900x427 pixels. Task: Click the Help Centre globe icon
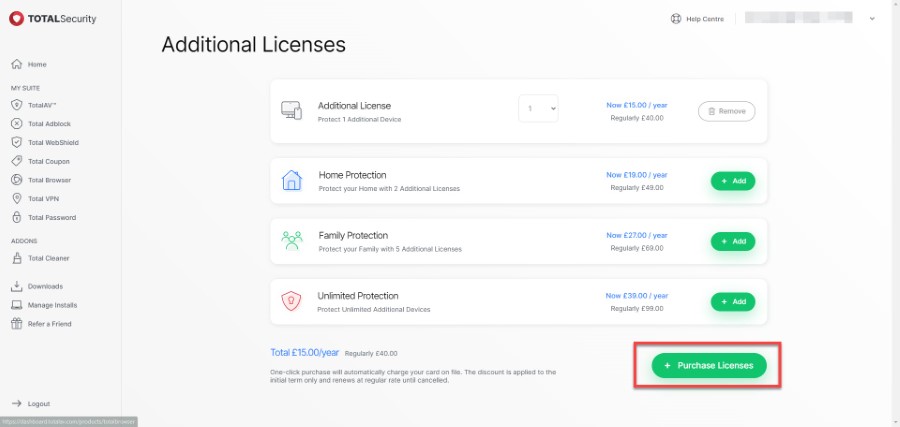675,18
